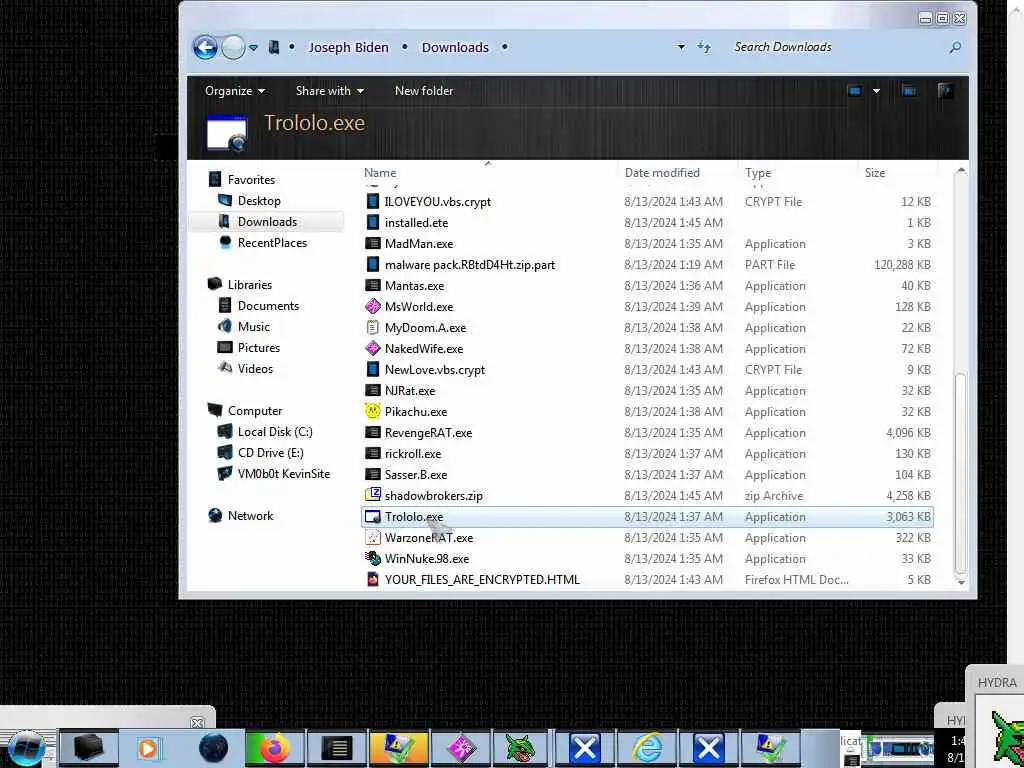The image size is (1024, 768).
Task: Click the file list scrollbar up arrow
Action: (x=961, y=171)
